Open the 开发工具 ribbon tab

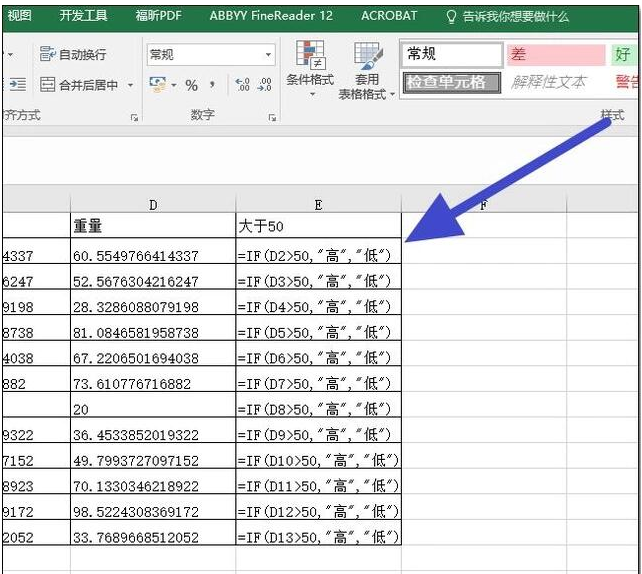point(84,16)
